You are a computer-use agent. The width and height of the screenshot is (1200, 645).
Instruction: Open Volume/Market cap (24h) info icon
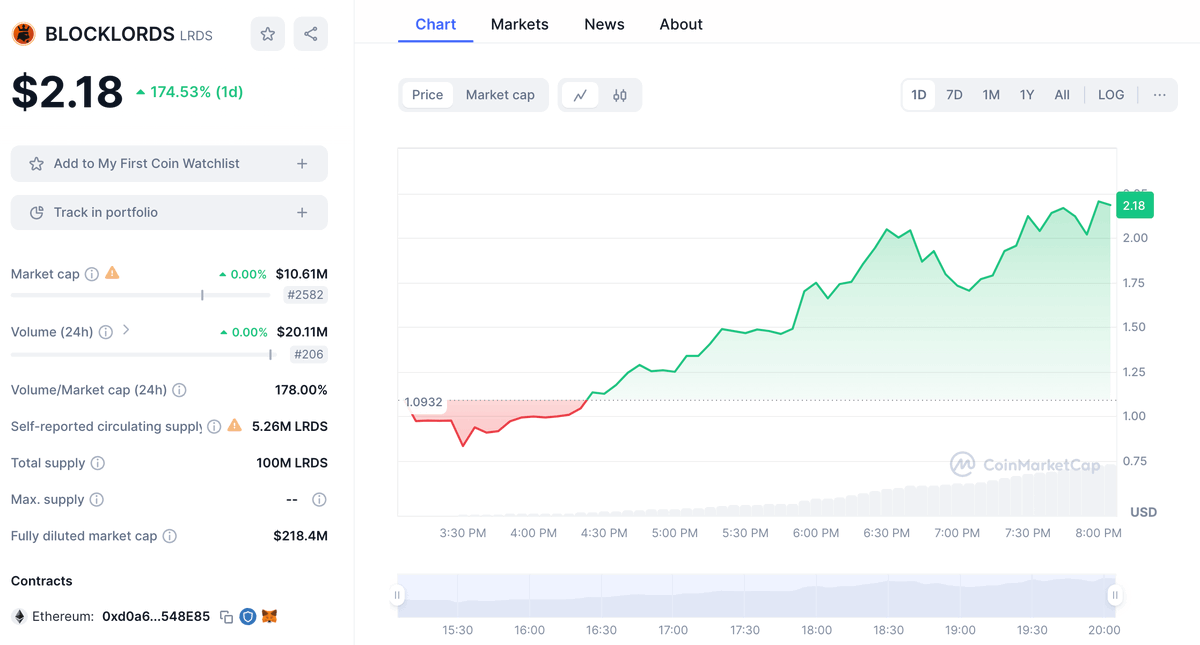[179, 390]
